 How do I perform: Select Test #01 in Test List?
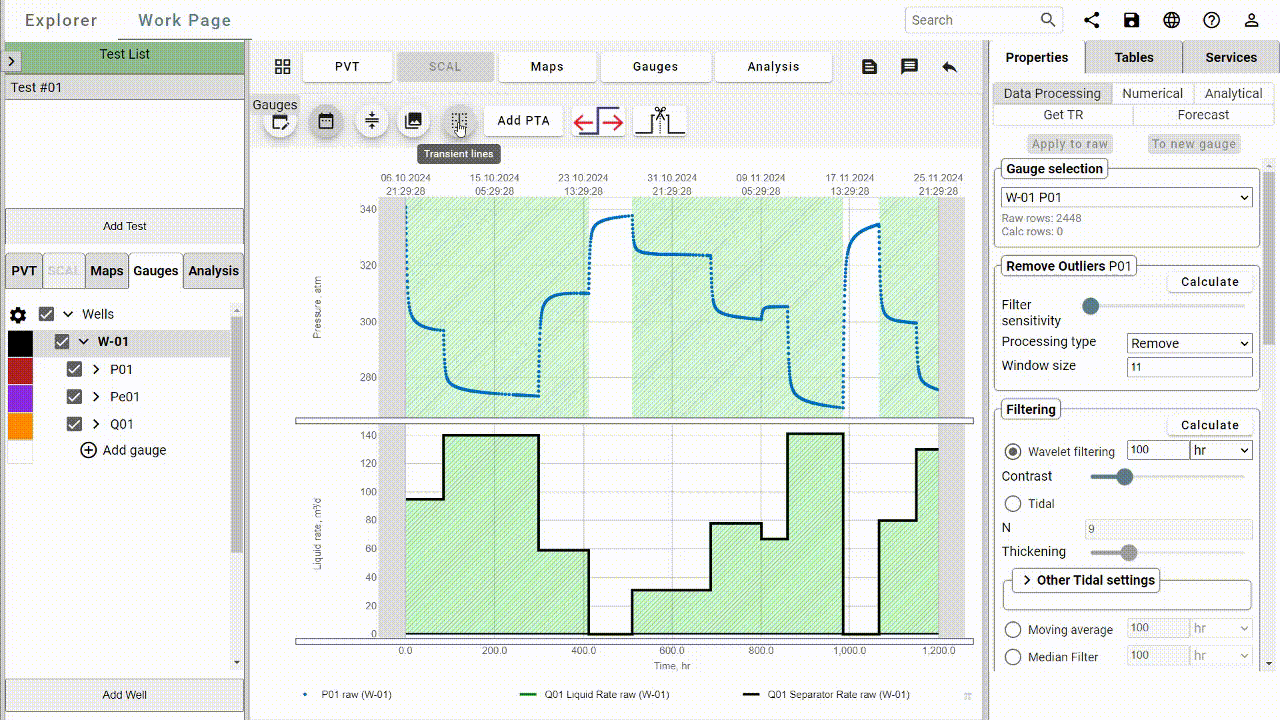pyautogui.click(x=125, y=88)
